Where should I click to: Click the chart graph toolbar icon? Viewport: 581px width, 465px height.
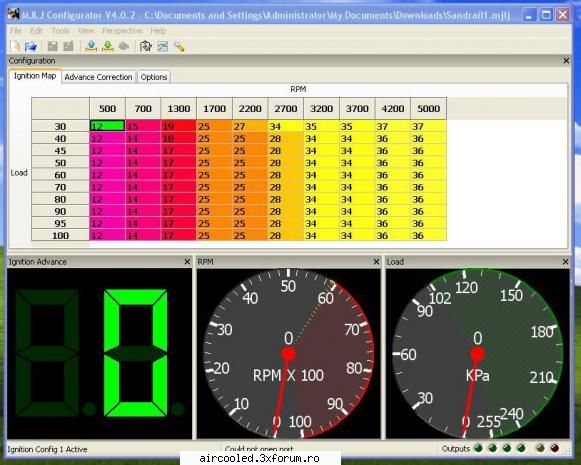pyautogui.click(x=163, y=46)
